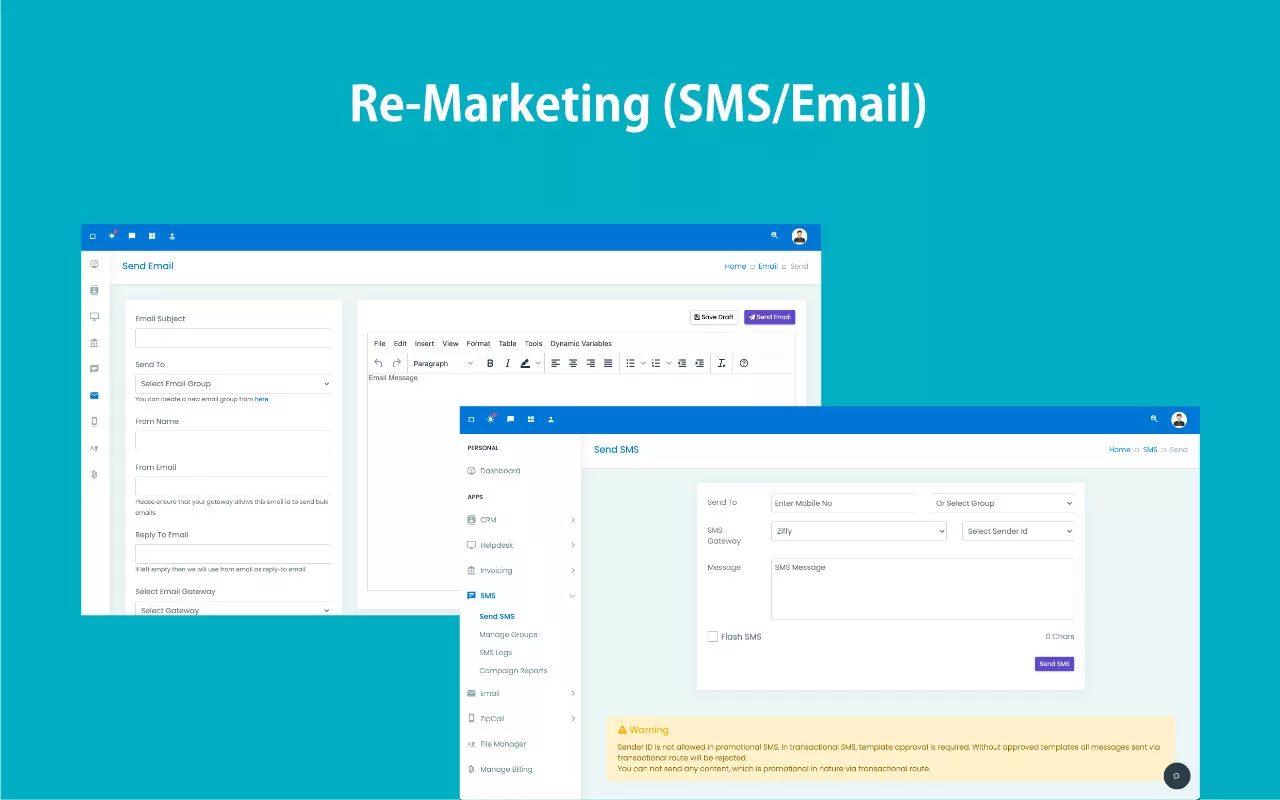
Task: Open the Dynamic Variables editor menu
Action: coord(581,344)
